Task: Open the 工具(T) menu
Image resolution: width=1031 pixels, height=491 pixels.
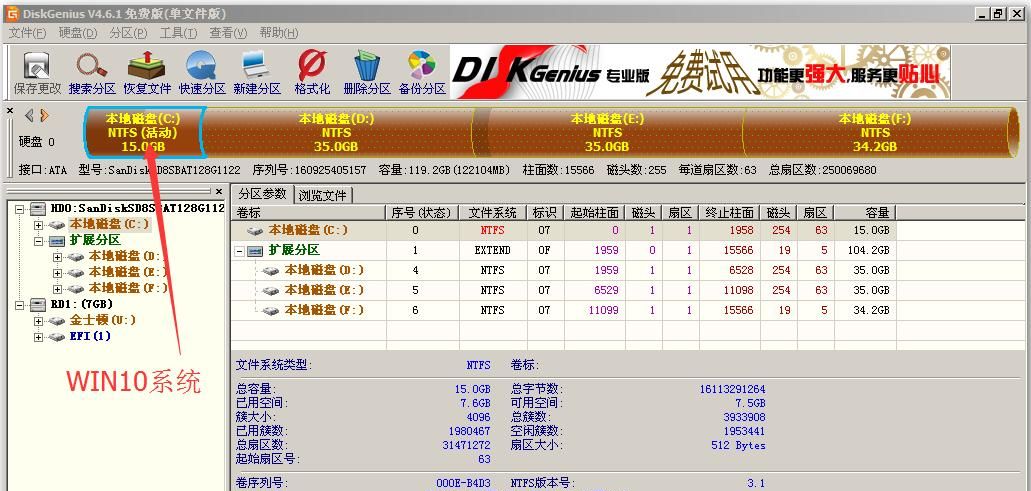Action: coord(178,33)
